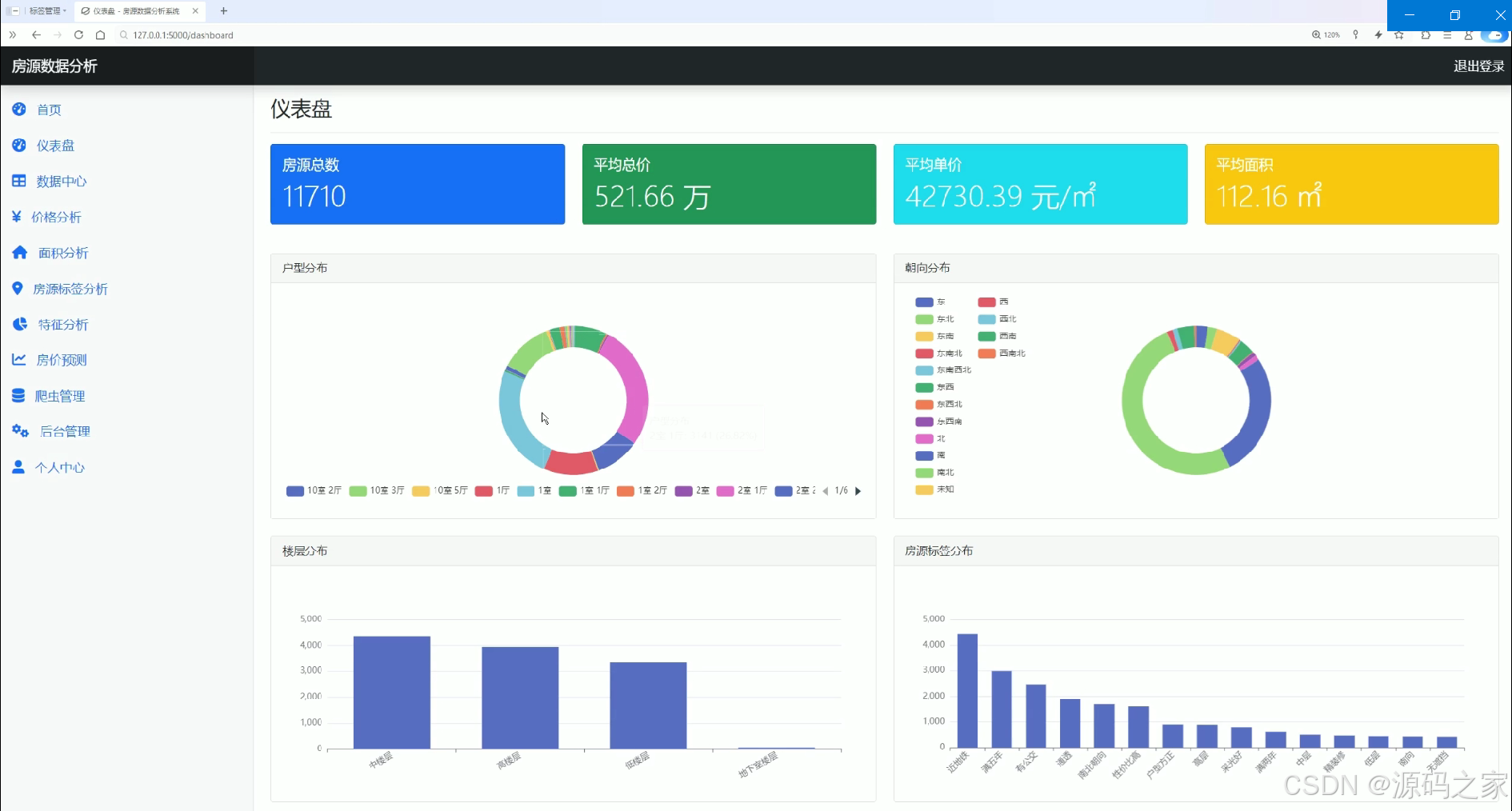Open 特征分析 link in sidebar
This screenshot has width=1512, height=811.
point(63,325)
